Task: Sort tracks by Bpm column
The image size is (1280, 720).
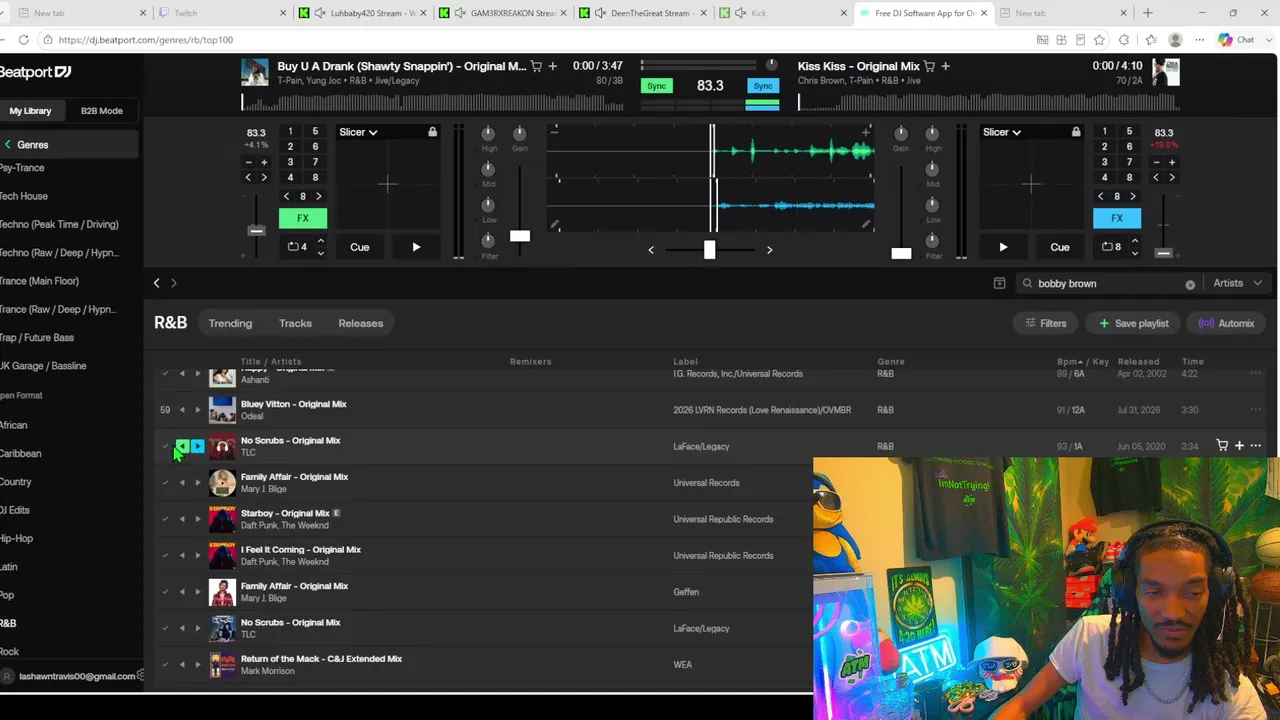Action: tap(1069, 362)
